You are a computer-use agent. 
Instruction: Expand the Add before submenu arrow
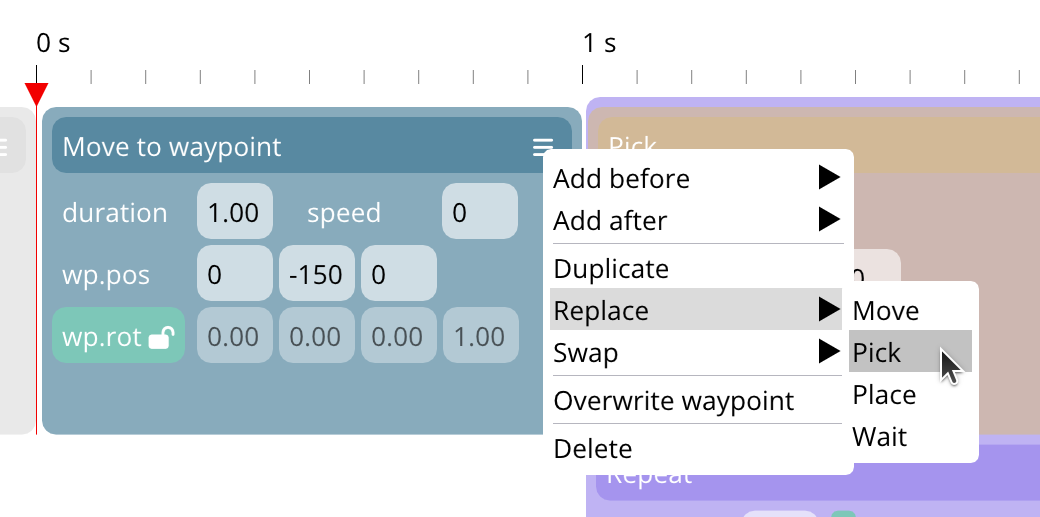(828, 179)
